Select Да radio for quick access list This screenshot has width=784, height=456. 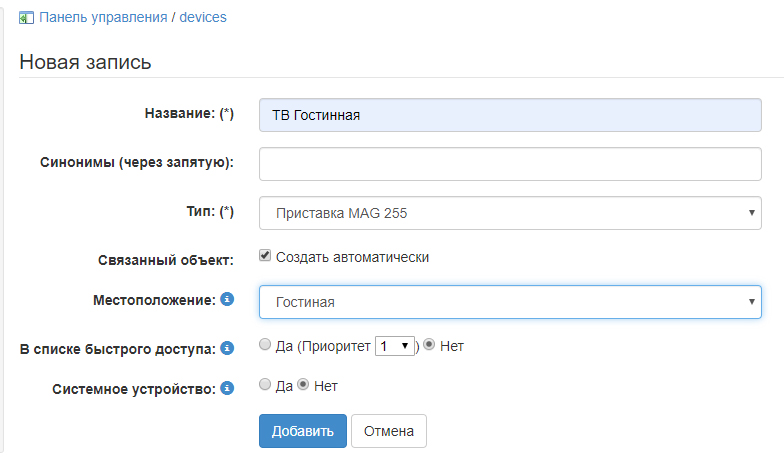coord(265,345)
